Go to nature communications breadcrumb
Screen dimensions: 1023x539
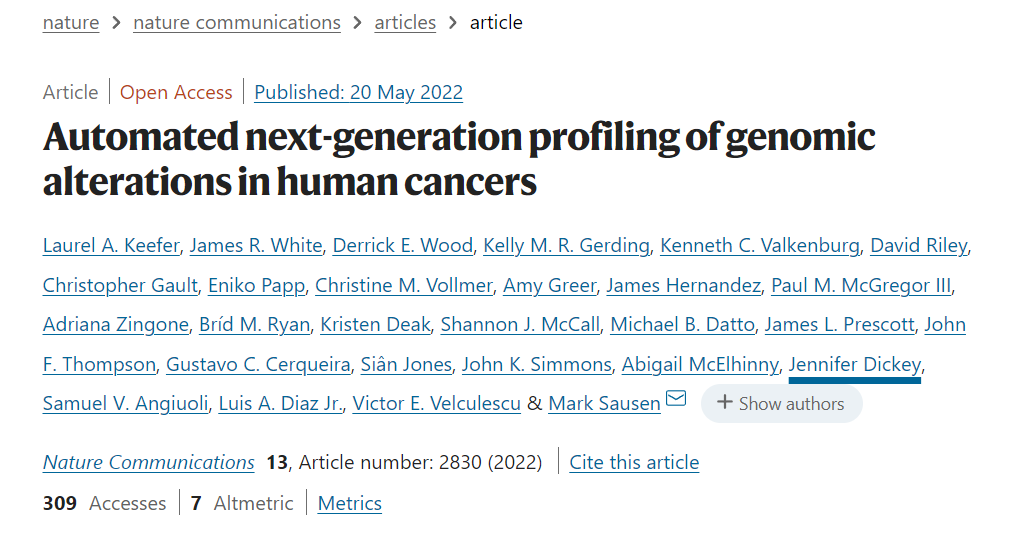[237, 23]
